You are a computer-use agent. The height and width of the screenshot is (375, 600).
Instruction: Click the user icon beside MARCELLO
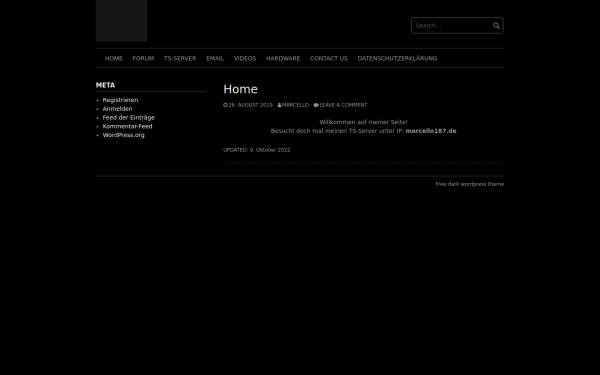click(x=279, y=105)
